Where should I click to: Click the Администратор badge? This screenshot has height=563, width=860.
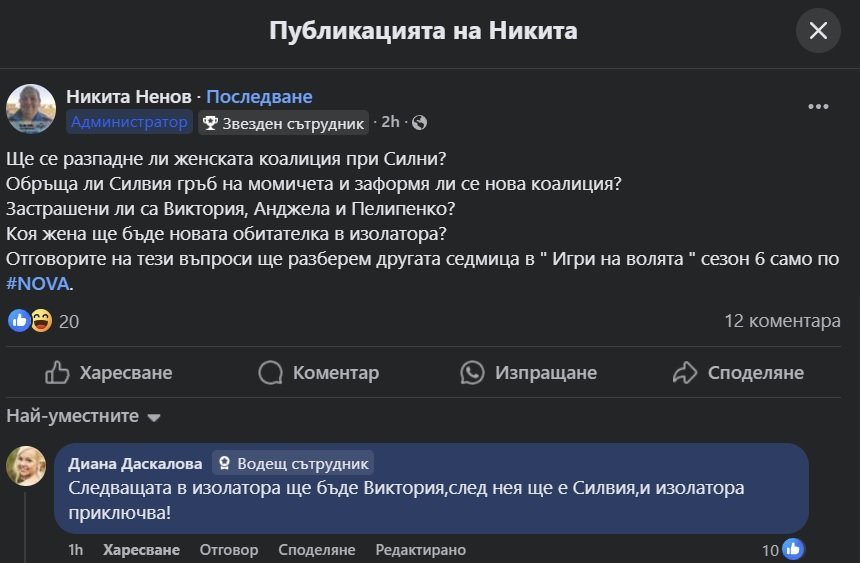pos(129,122)
